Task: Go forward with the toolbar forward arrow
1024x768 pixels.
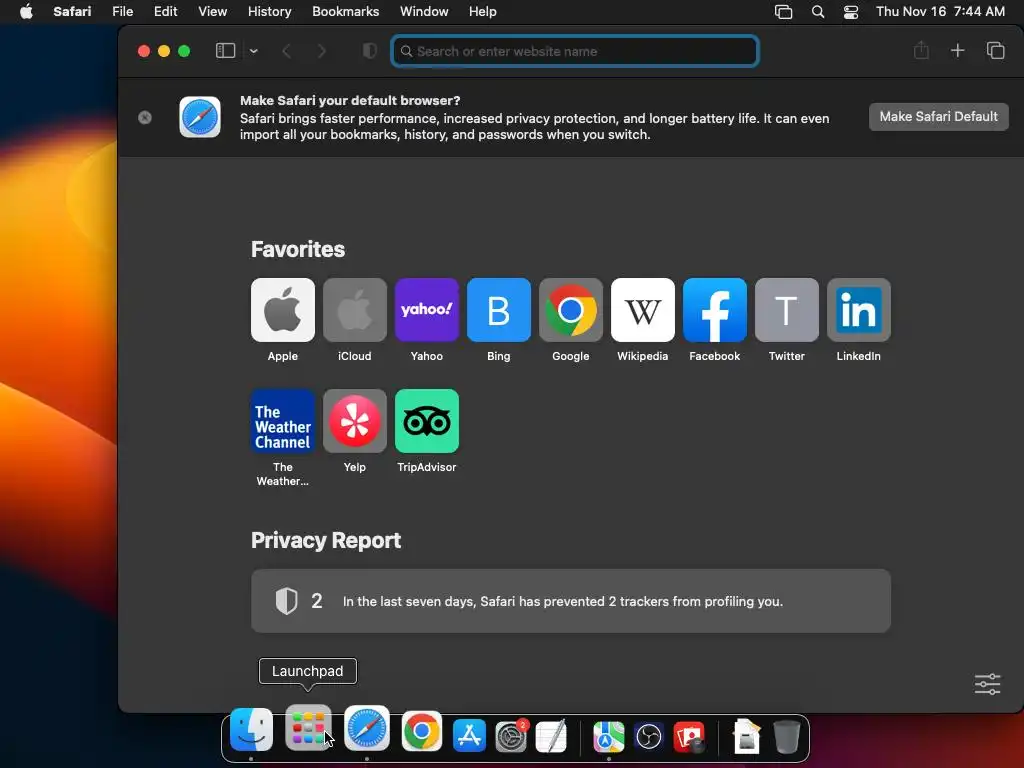Action: (321, 51)
